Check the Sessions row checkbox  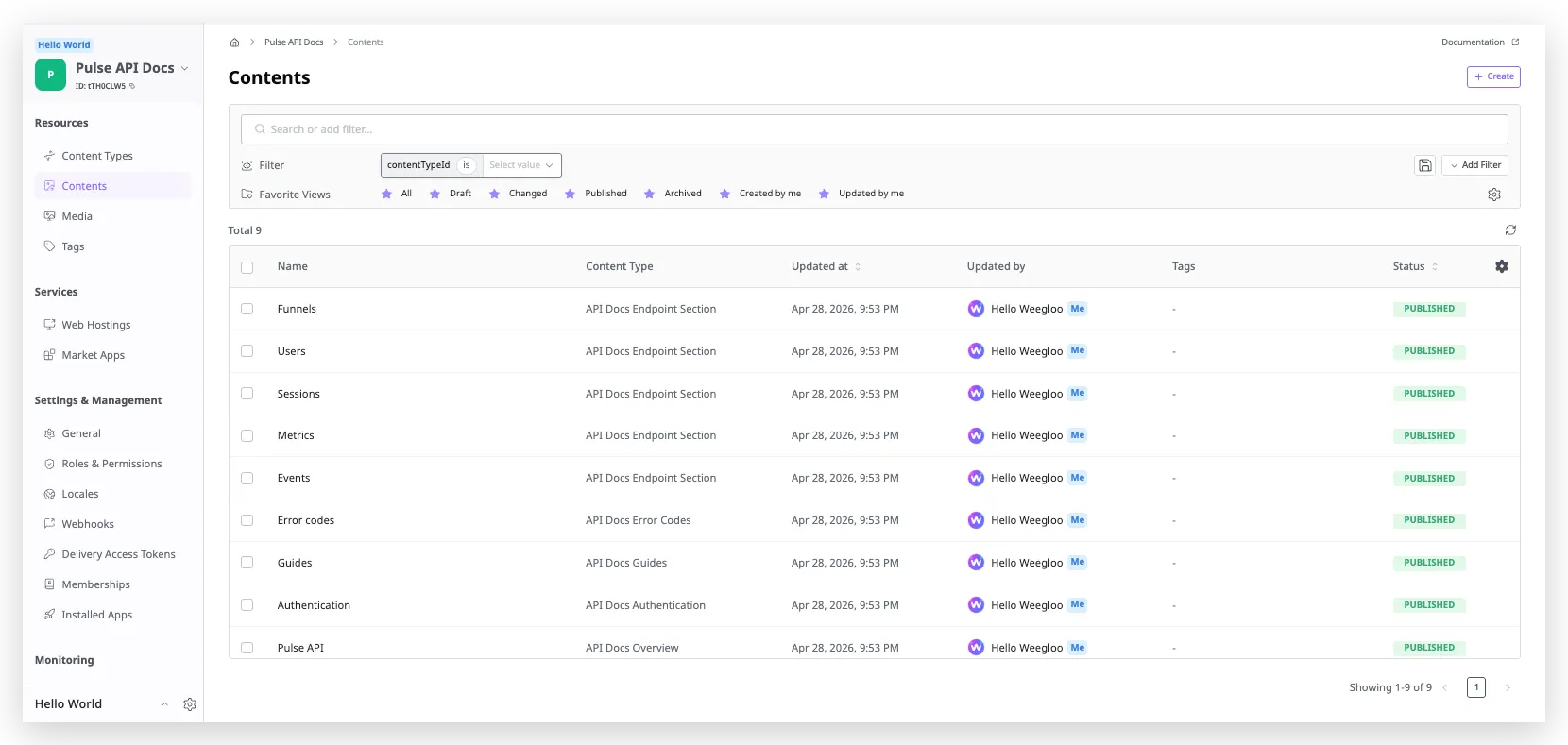coord(247,394)
